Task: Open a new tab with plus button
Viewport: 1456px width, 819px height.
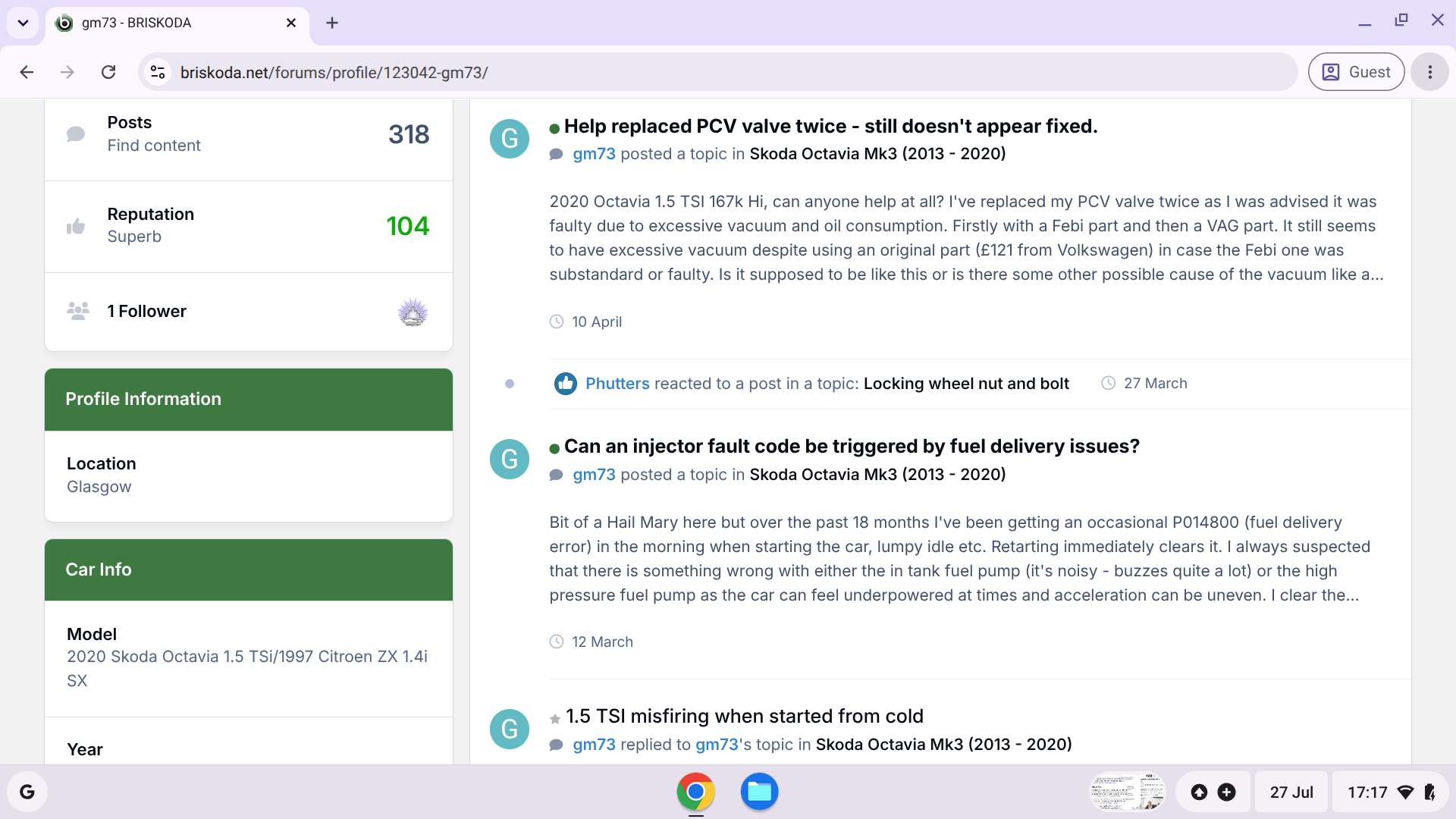Action: pos(332,23)
